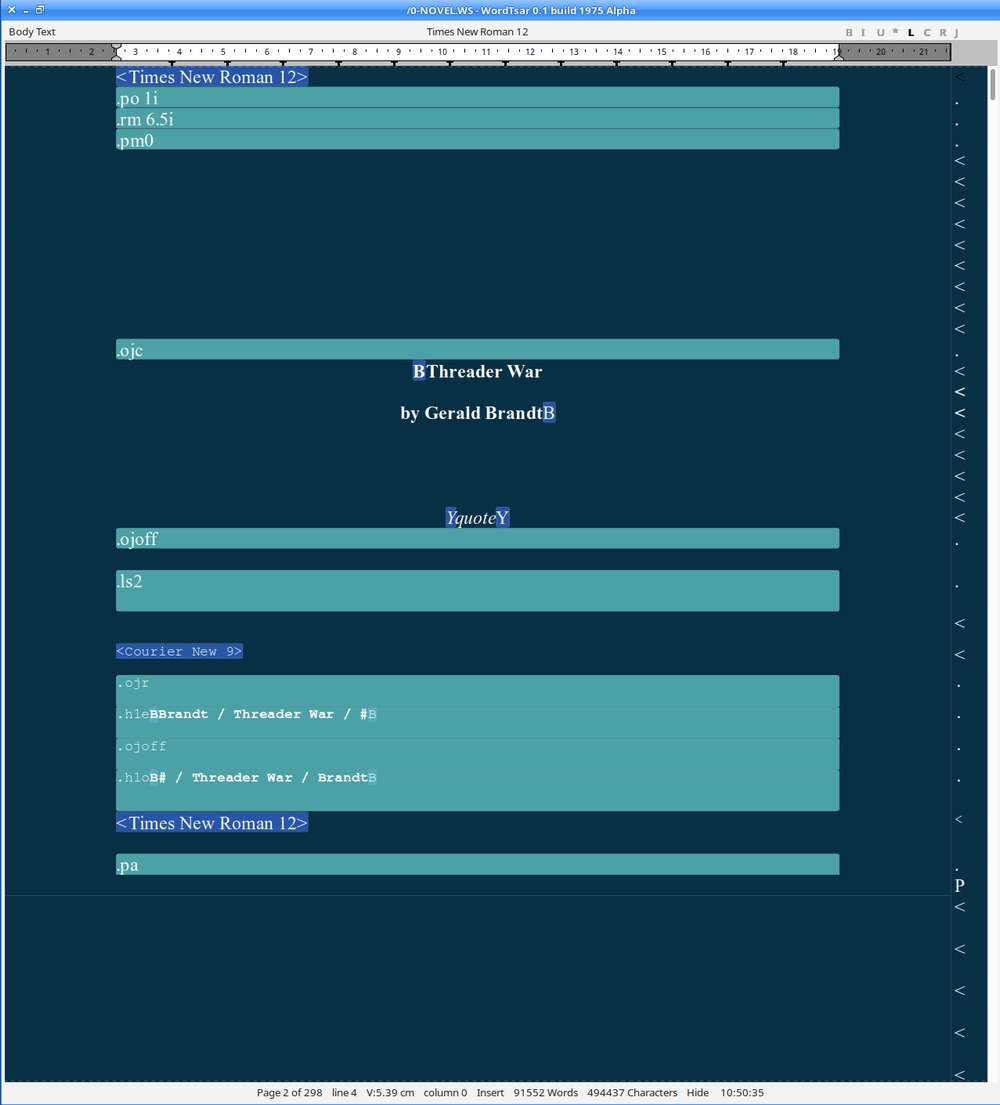
Task: Toggle italic with the I indicator
Action: click(x=863, y=32)
